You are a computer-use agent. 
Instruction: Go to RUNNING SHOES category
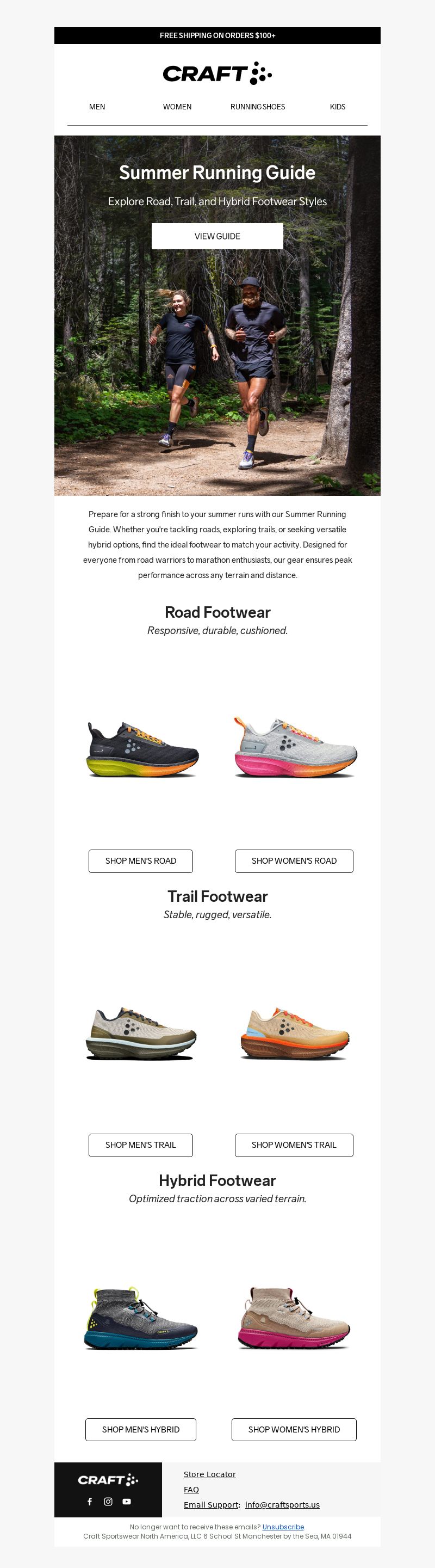pos(257,107)
